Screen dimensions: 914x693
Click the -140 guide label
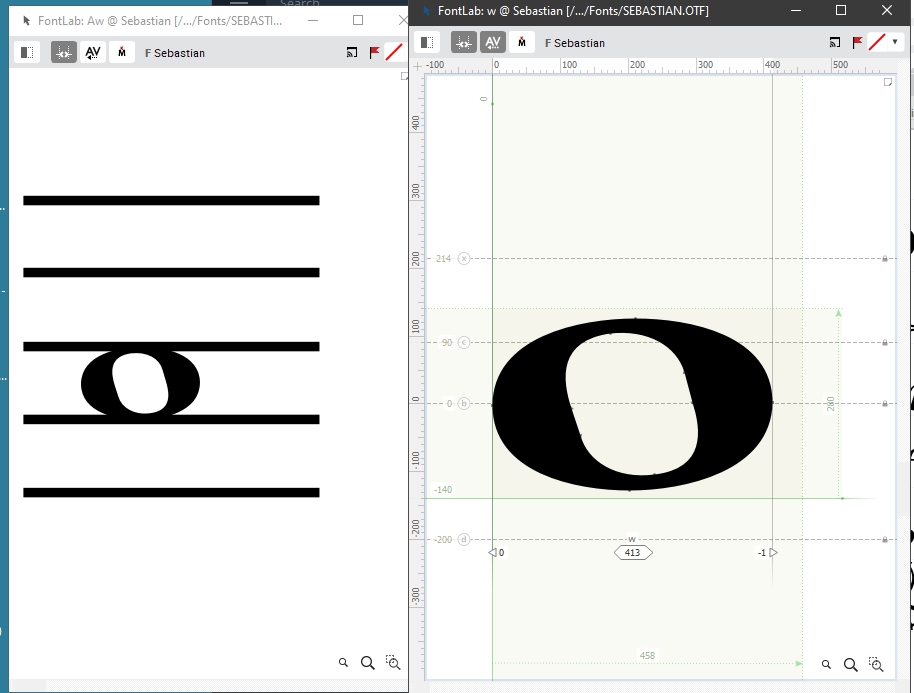[x=443, y=490]
